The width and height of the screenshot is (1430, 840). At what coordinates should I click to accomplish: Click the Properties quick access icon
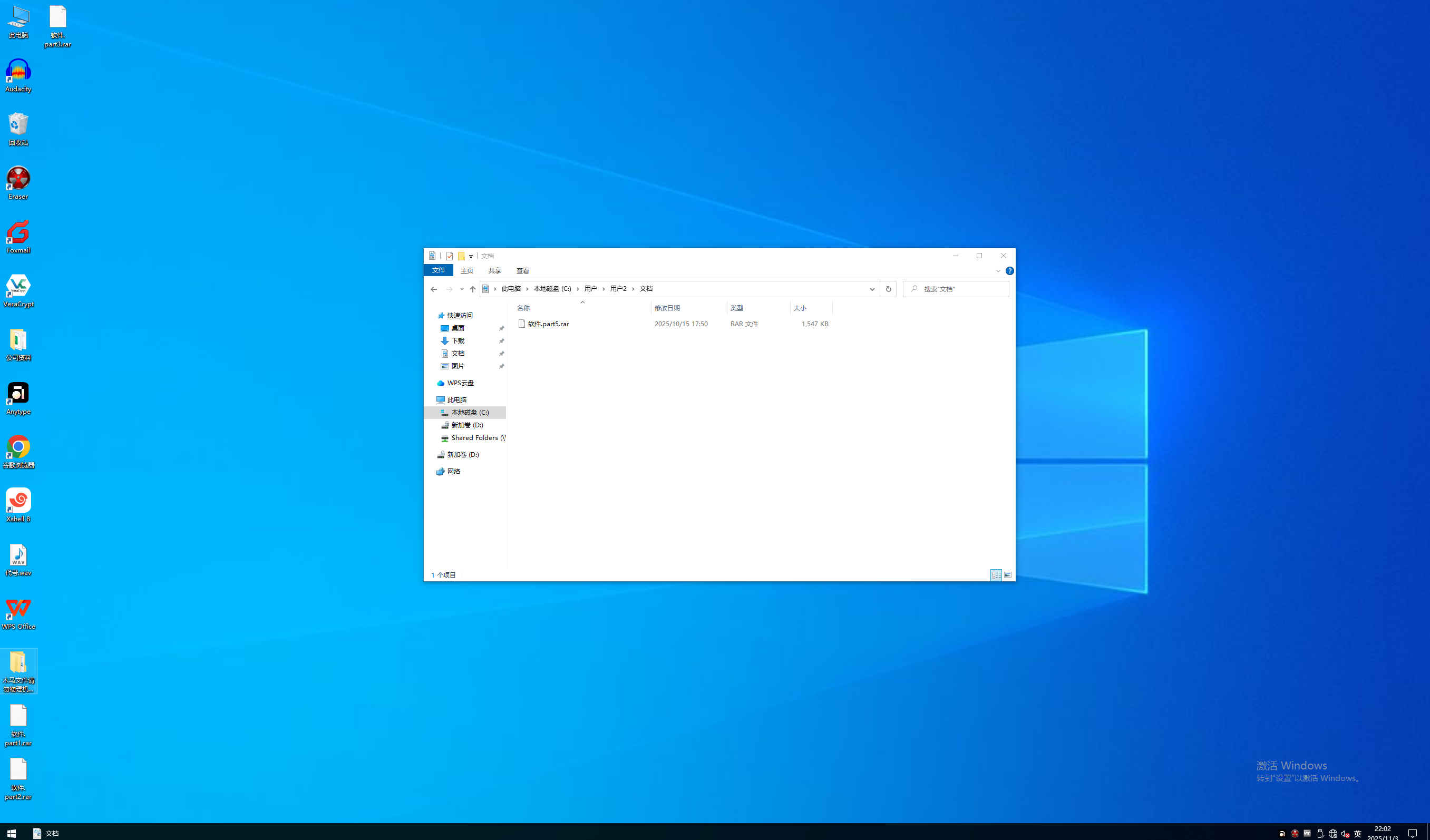pos(450,256)
